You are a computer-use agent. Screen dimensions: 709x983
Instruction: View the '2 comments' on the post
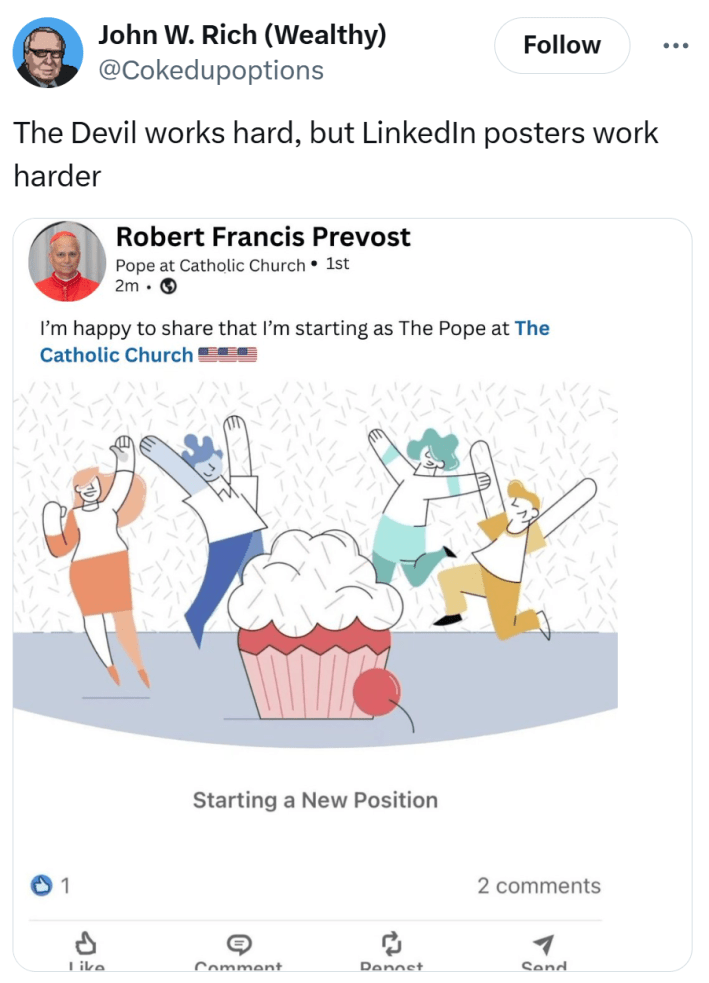pos(539,885)
